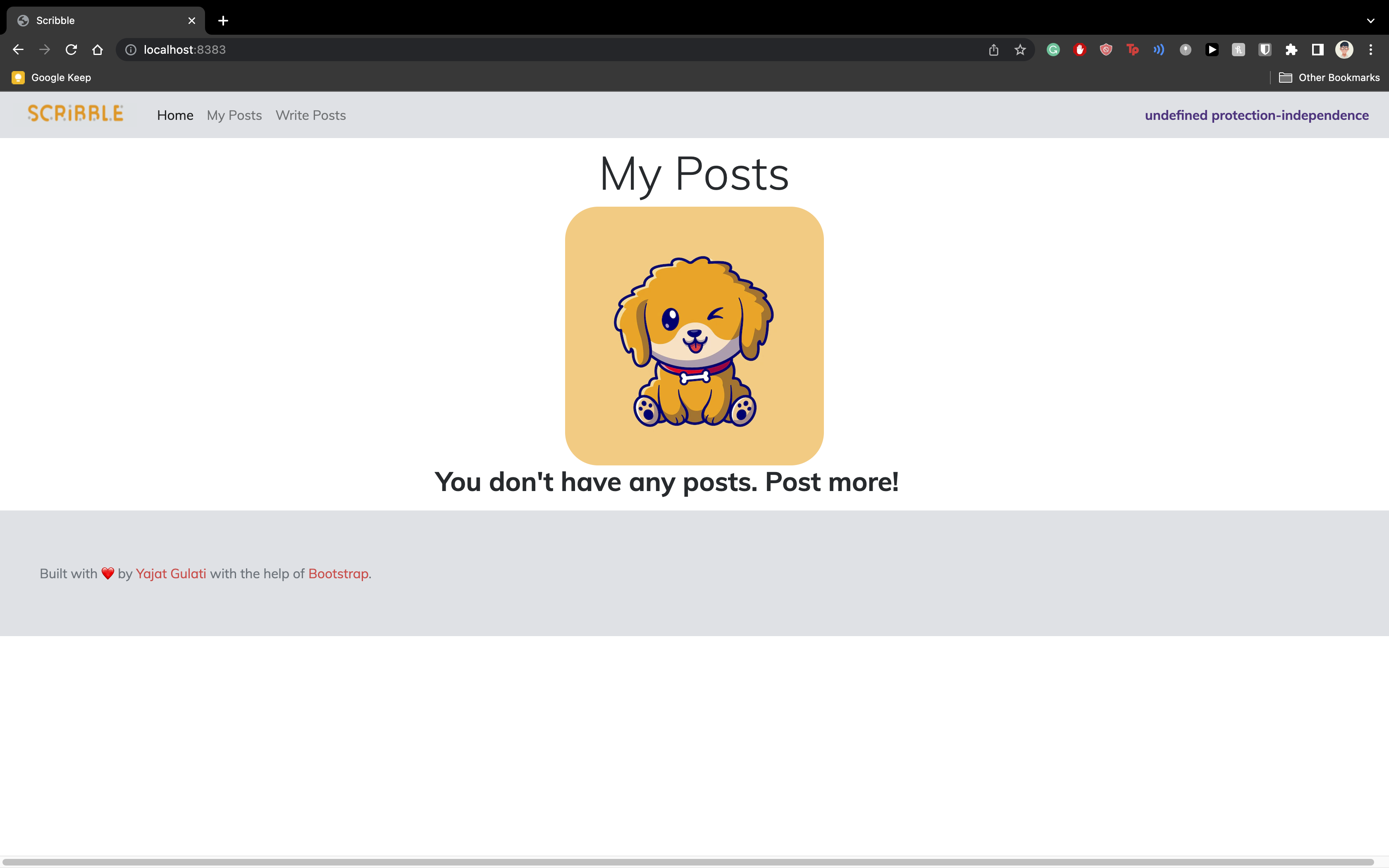Open the AdBlock extension menu
1389x868 pixels.
pos(1080,49)
